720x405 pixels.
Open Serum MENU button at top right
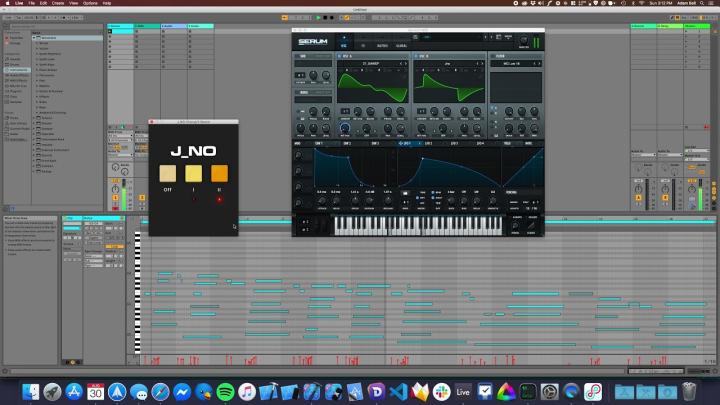508,37
